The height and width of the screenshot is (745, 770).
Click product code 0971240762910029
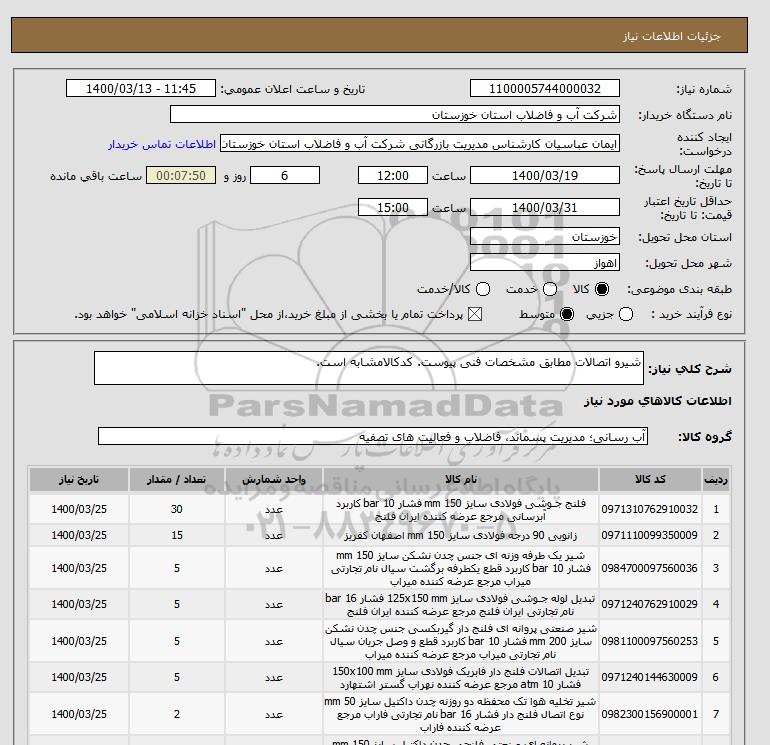click(x=650, y=605)
